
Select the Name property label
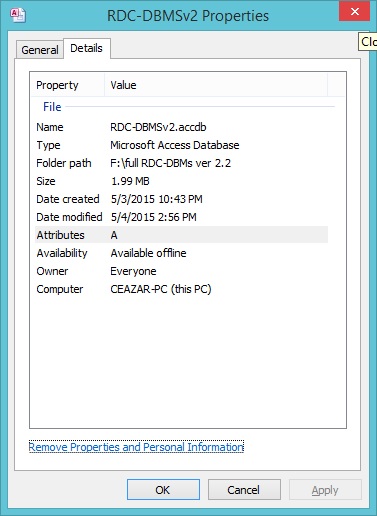[50, 127]
